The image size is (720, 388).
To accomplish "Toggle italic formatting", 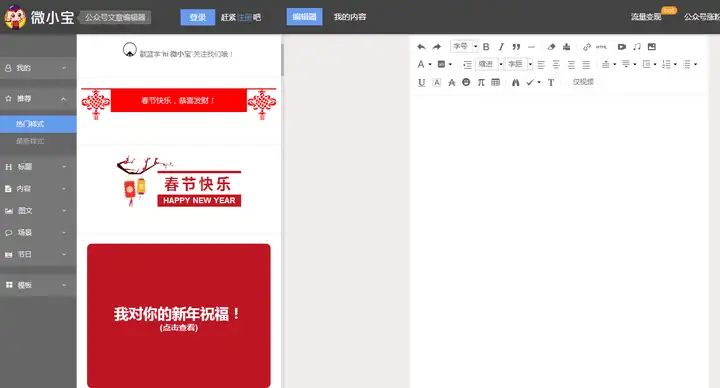I will tap(501, 47).
